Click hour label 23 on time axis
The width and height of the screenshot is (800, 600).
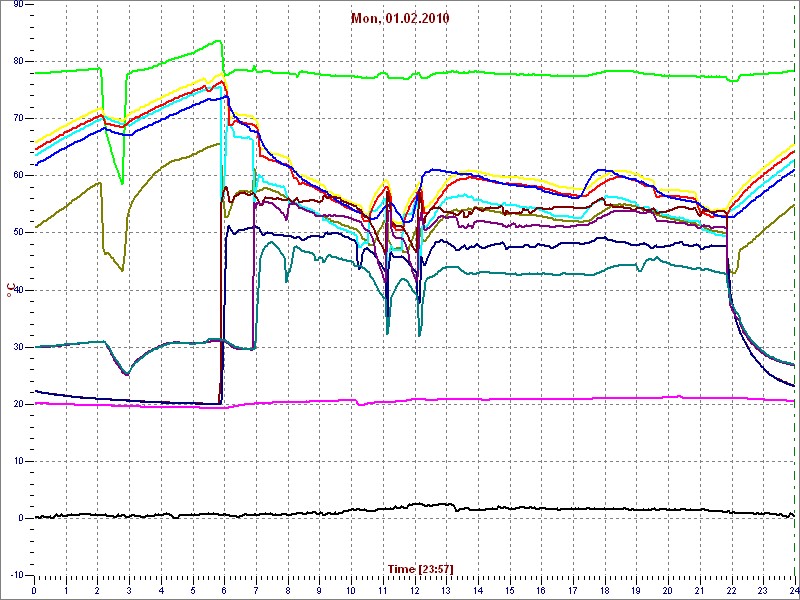click(x=763, y=590)
